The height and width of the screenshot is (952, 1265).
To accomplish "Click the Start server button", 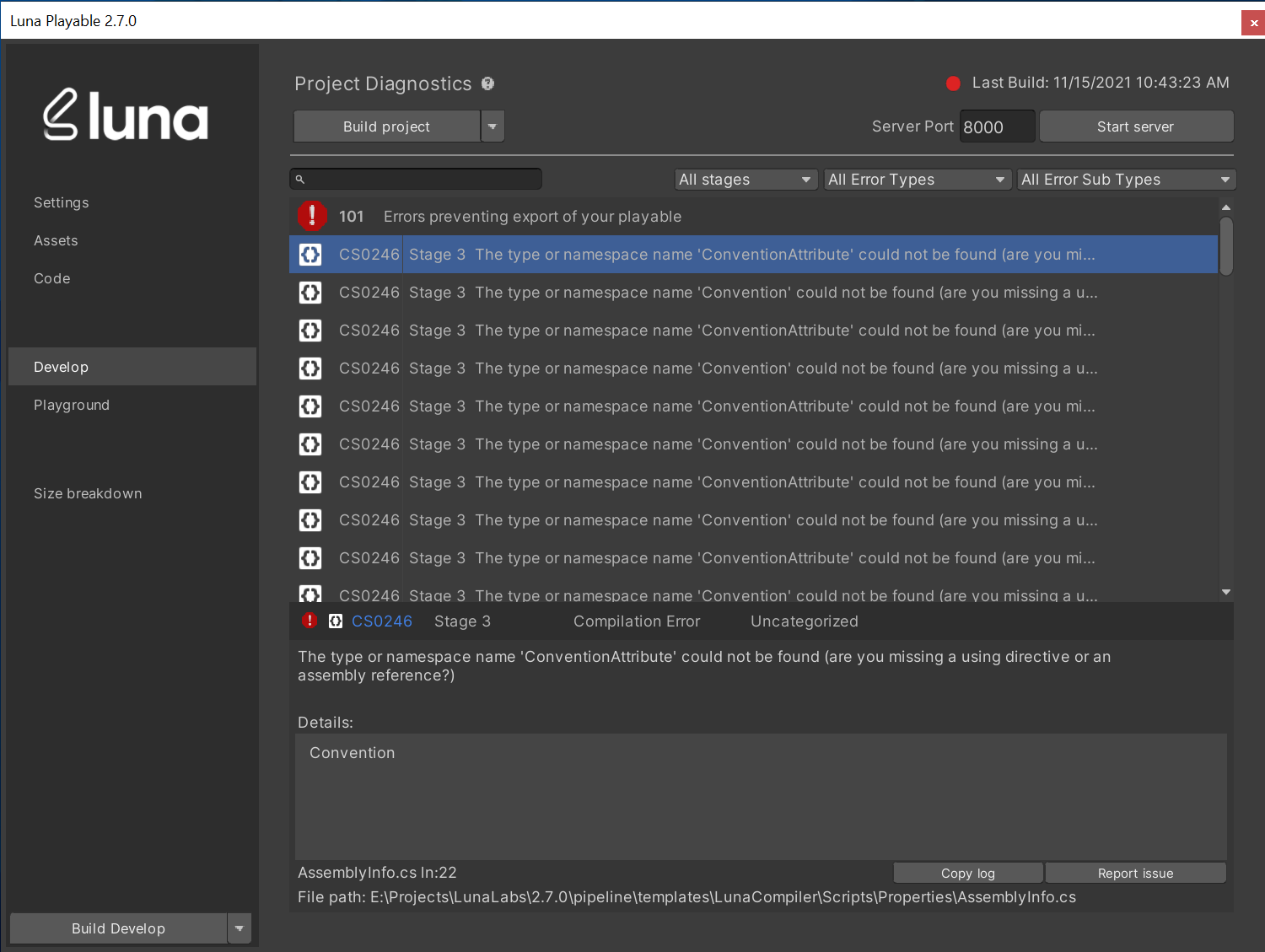I will 1136,126.
